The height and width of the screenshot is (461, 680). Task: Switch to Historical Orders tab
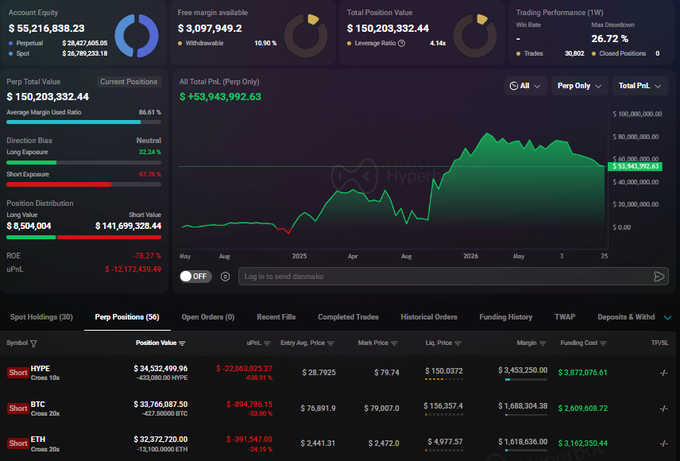pyautogui.click(x=429, y=317)
